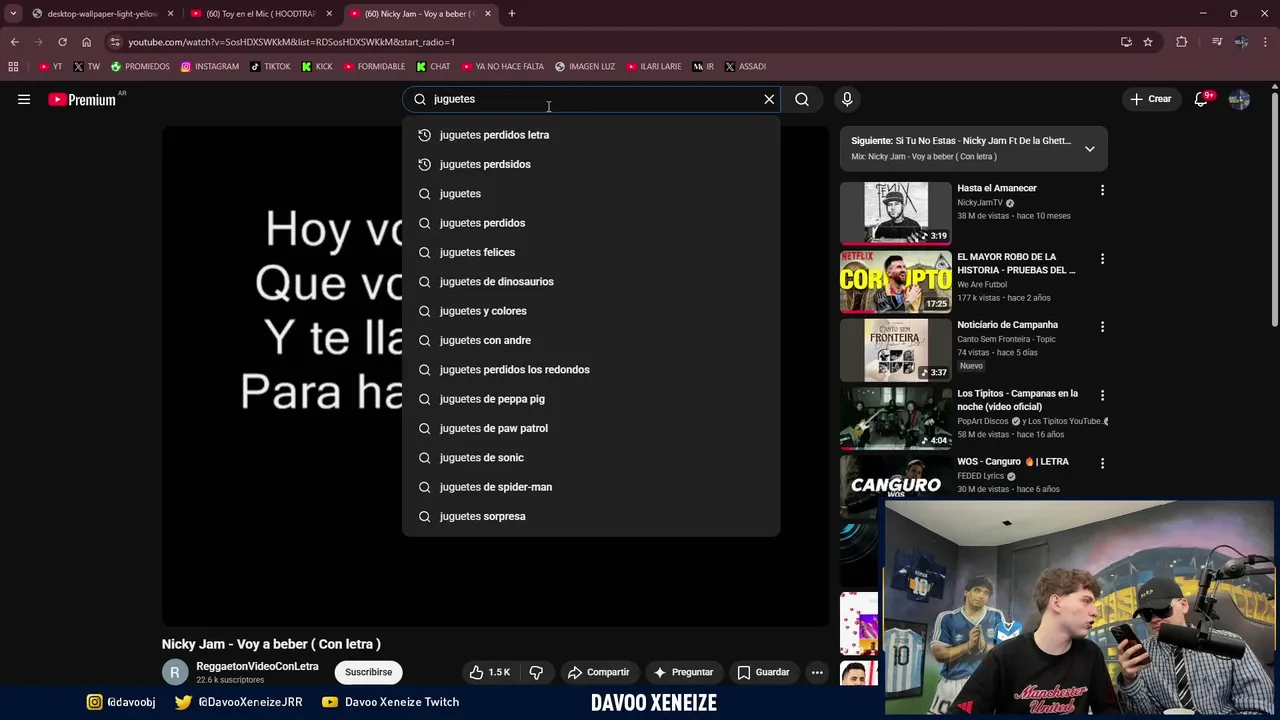Select suggestion 'juguetes de sonic'
This screenshot has width=1280, height=720.
[591, 457]
